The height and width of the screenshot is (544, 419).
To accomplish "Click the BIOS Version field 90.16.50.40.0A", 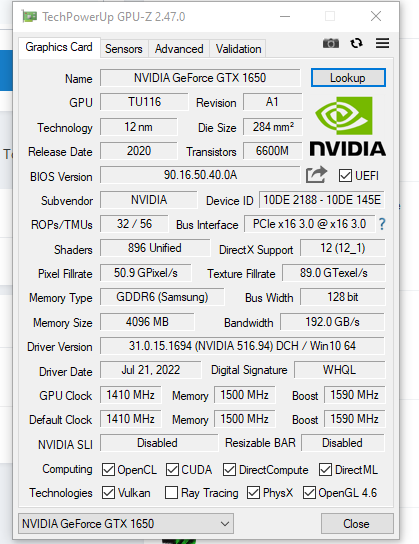I will (x=200, y=175).
